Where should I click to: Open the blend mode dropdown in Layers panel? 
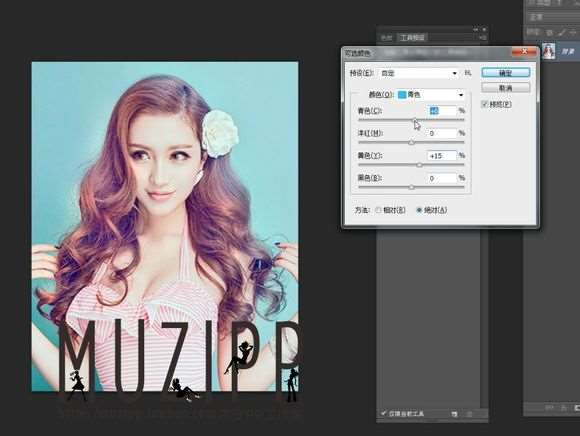point(551,17)
